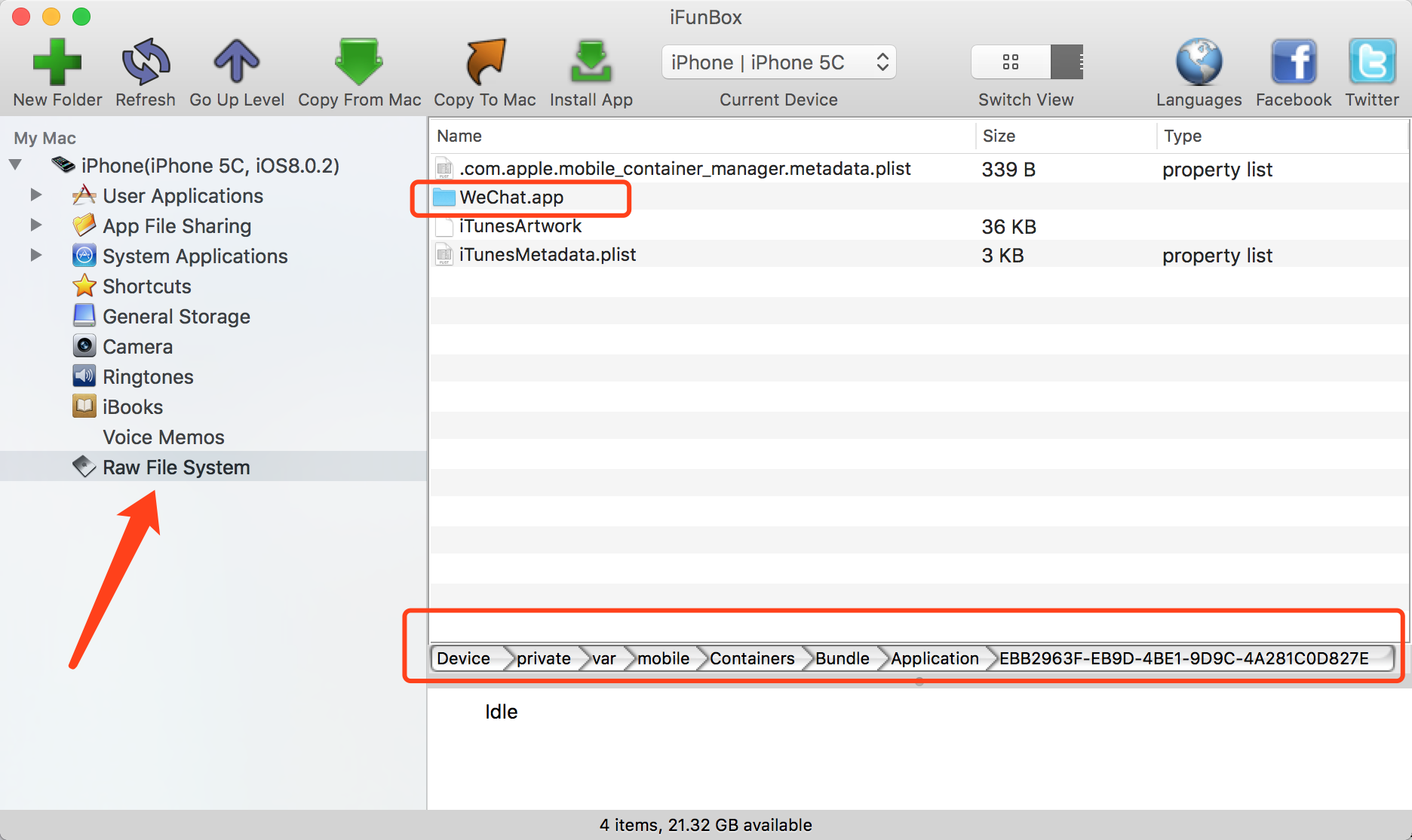Viewport: 1412px width, 840px height.
Task: Open the Twitter icon in toolbar
Action: click(x=1372, y=62)
